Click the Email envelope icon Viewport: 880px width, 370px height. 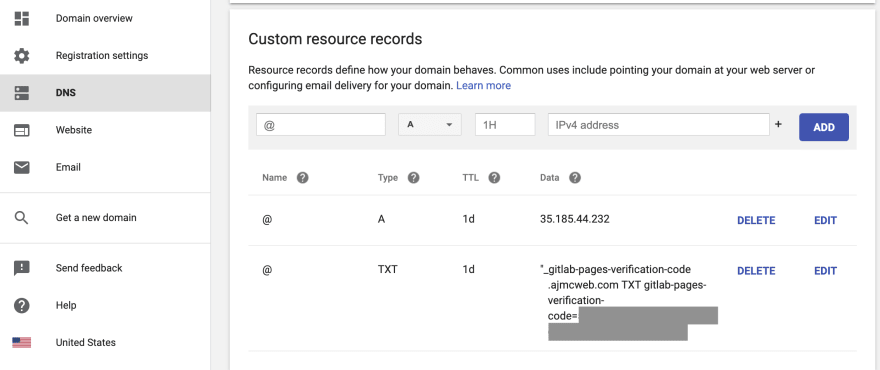[21, 167]
